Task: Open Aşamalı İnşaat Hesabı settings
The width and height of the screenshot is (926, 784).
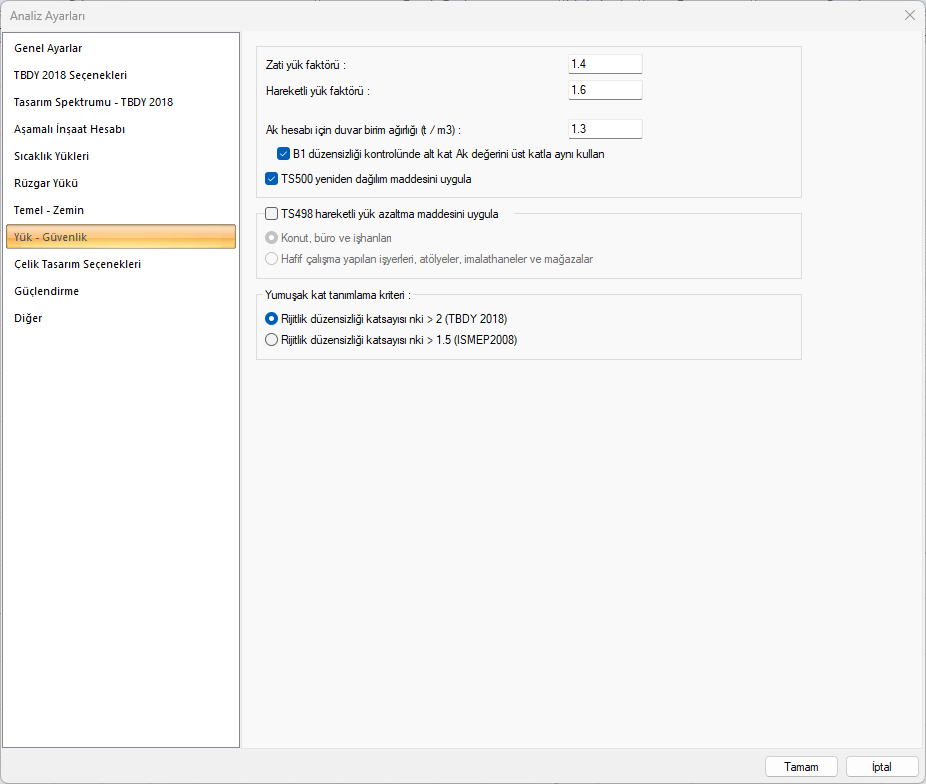Action: [x=120, y=129]
